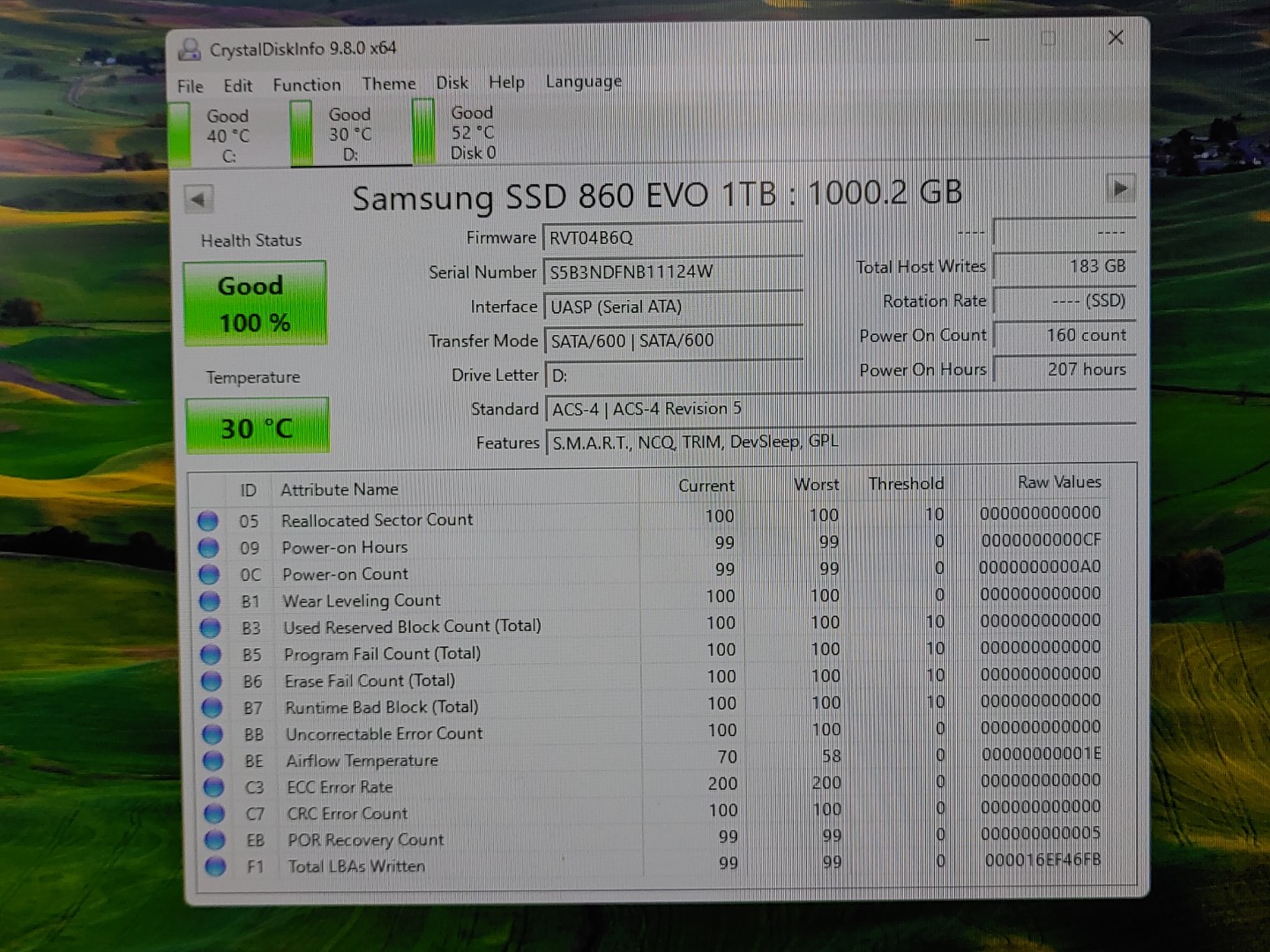Click the Features field with S.M.A.R.T.
Image resolution: width=1270 pixels, height=952 pixels.
(841, 442)
